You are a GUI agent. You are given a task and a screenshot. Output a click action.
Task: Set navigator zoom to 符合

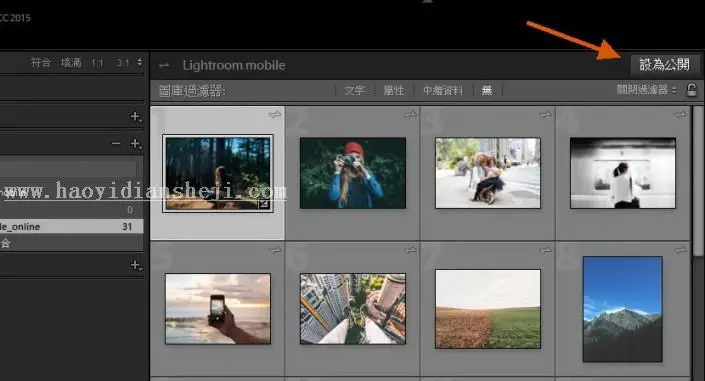(x=41, y=63)
